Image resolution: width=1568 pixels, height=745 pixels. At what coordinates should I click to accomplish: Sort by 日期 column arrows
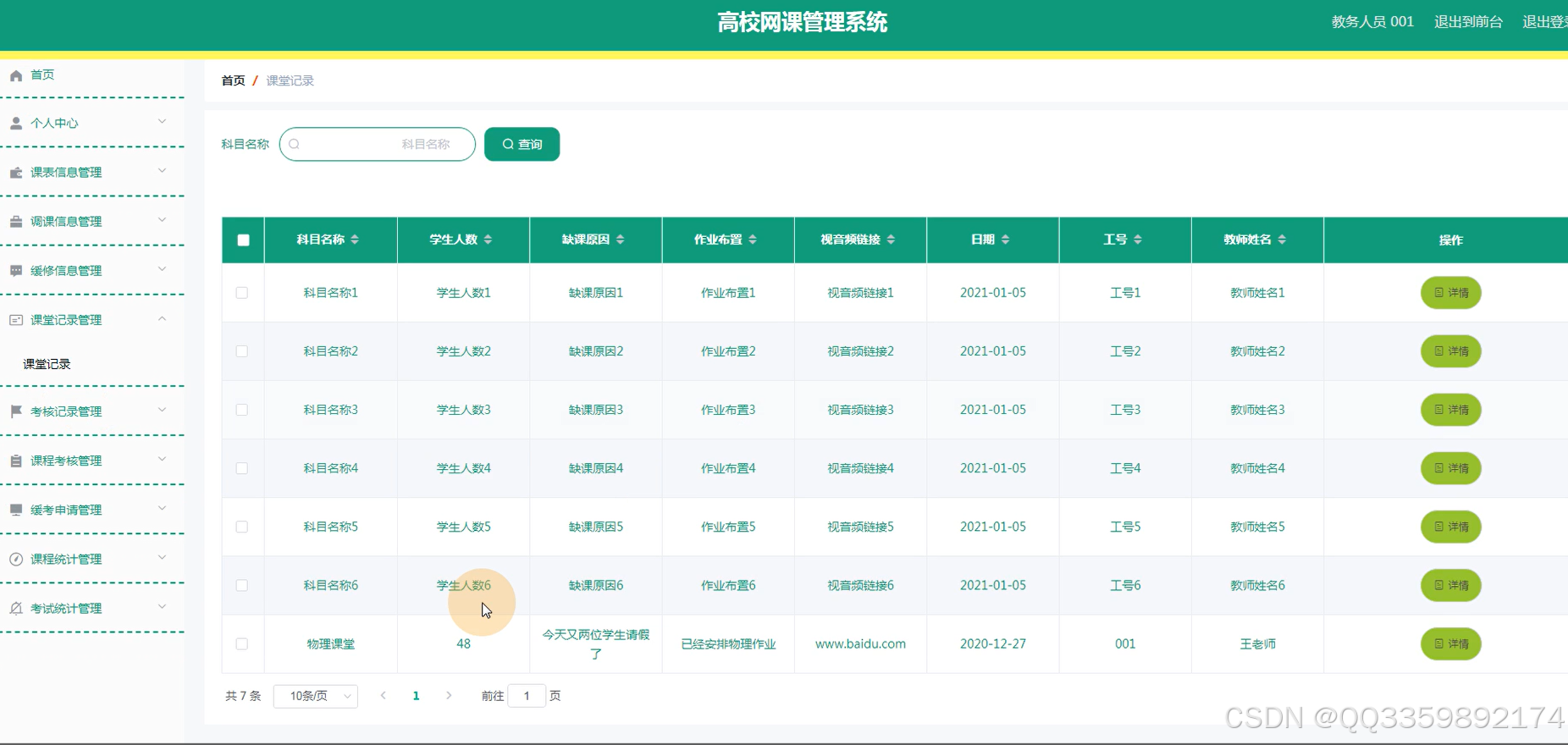click(1005, 240)
